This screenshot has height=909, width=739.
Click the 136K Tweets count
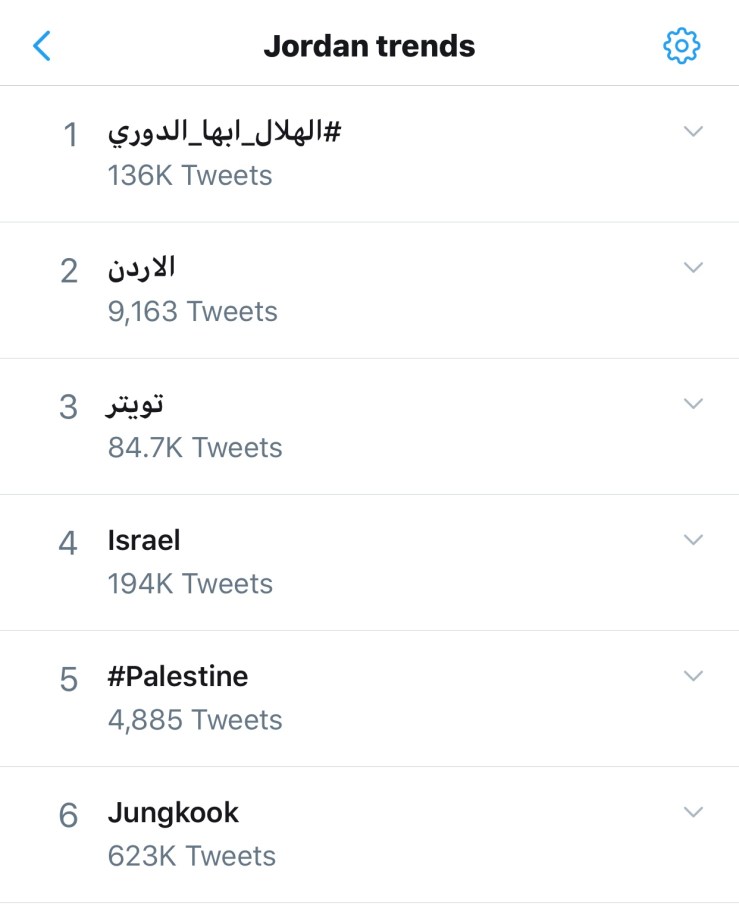tap(190, 176)
